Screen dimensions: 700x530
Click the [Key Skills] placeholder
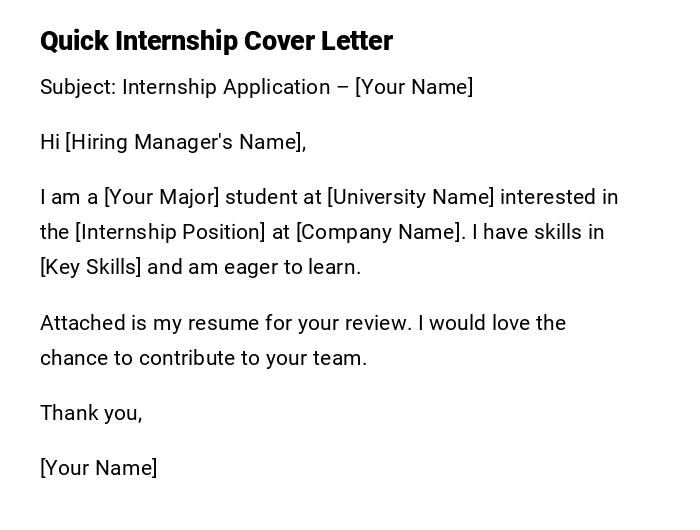pos(91,267)
